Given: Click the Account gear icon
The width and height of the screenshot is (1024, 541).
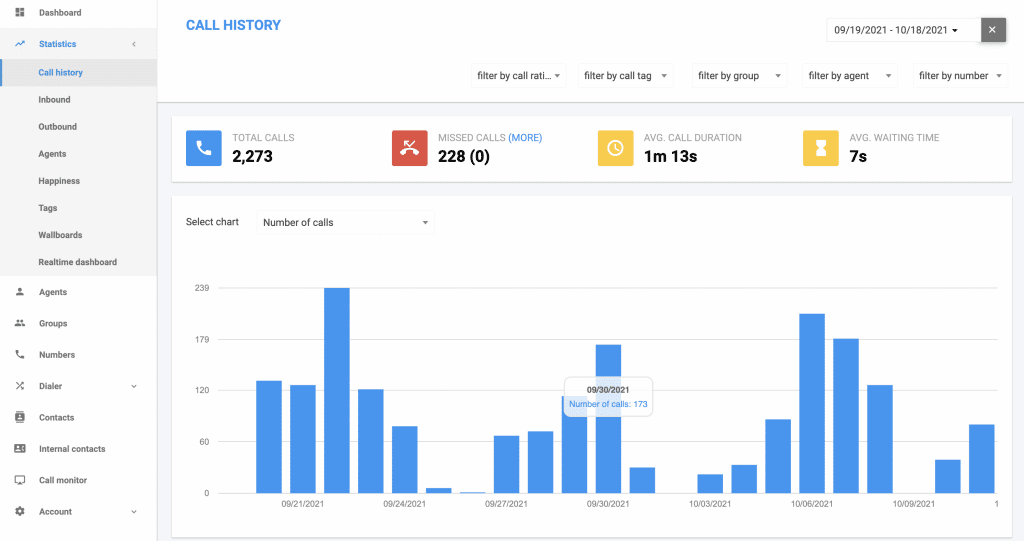Looking at the screenshot, I should pyautogui.click(x=20, y=511).
